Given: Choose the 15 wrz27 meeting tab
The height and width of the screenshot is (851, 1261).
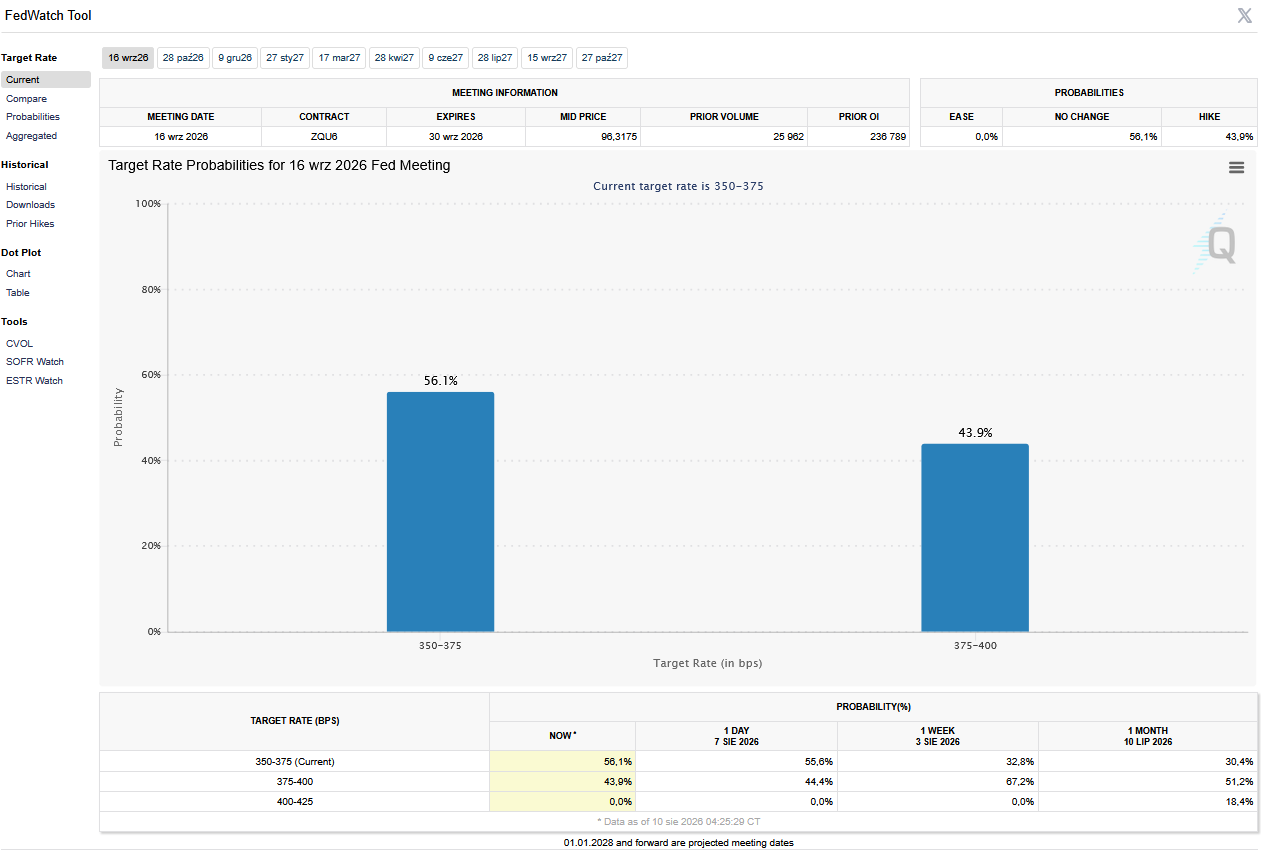Looking at the screenshot, I should pyautogui.click(x=547, y=58).
